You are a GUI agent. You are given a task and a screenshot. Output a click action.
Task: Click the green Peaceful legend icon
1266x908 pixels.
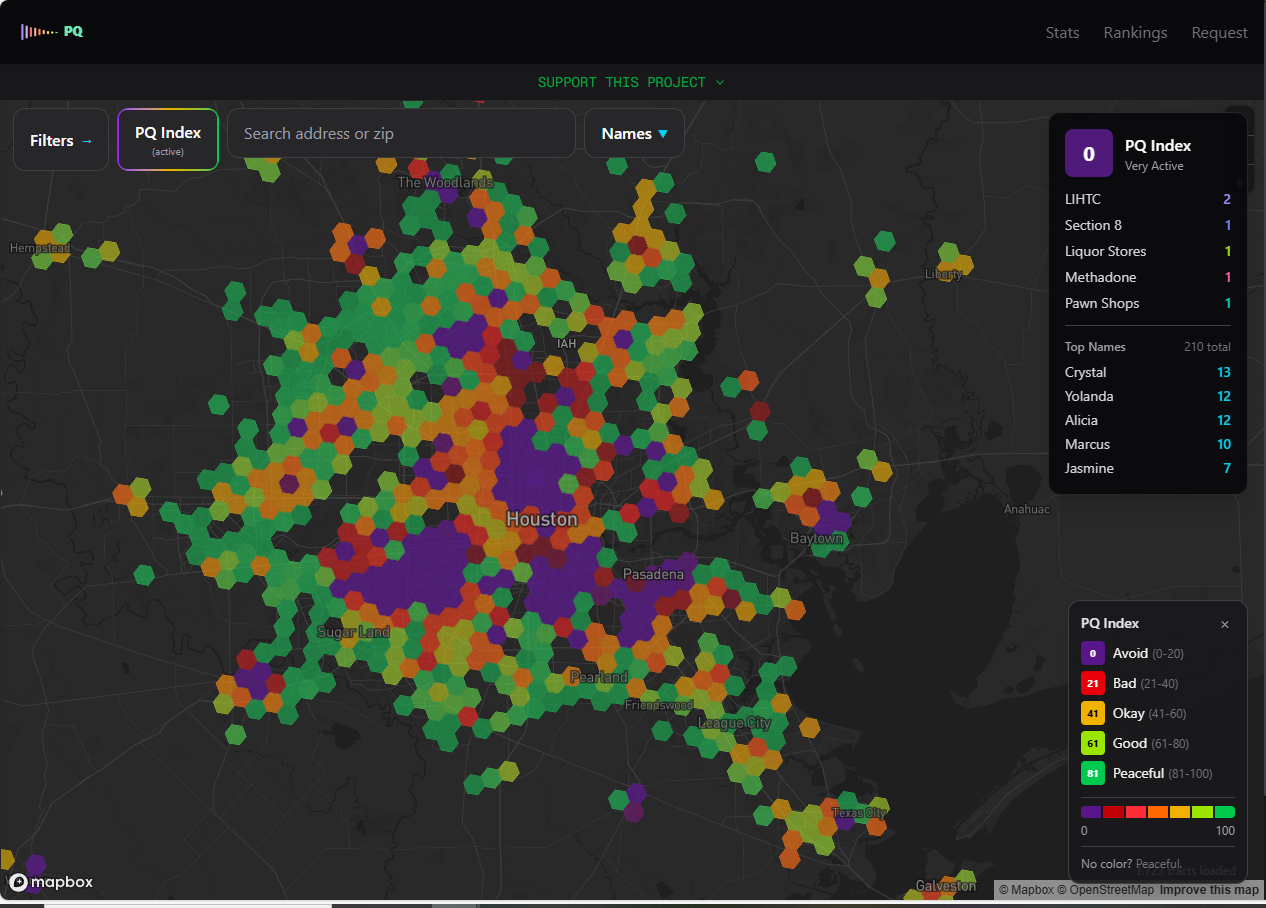(1092, 774)
